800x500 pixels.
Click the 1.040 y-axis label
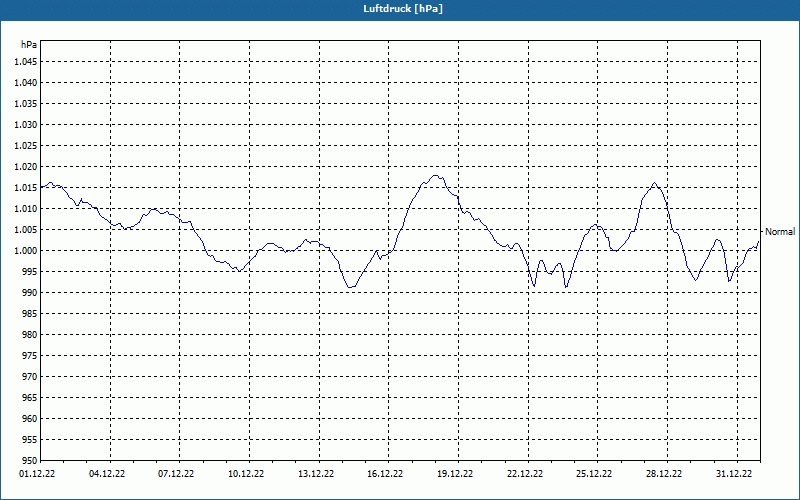pyautogui.click(x=25, y=83)
